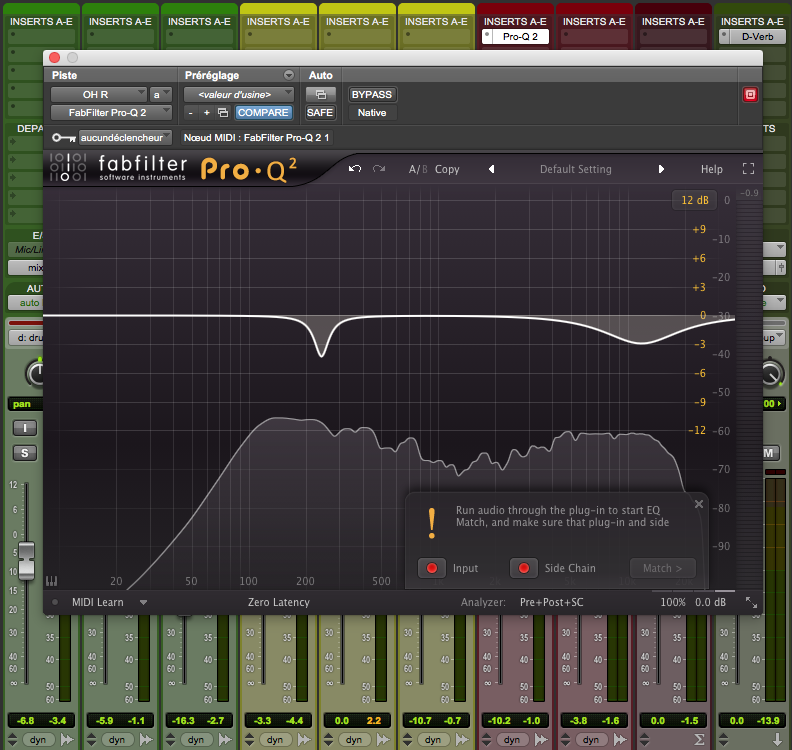Toggle the I input monitor button
Image resolution: width=792 pixels, height=750 pixels.
25,428
